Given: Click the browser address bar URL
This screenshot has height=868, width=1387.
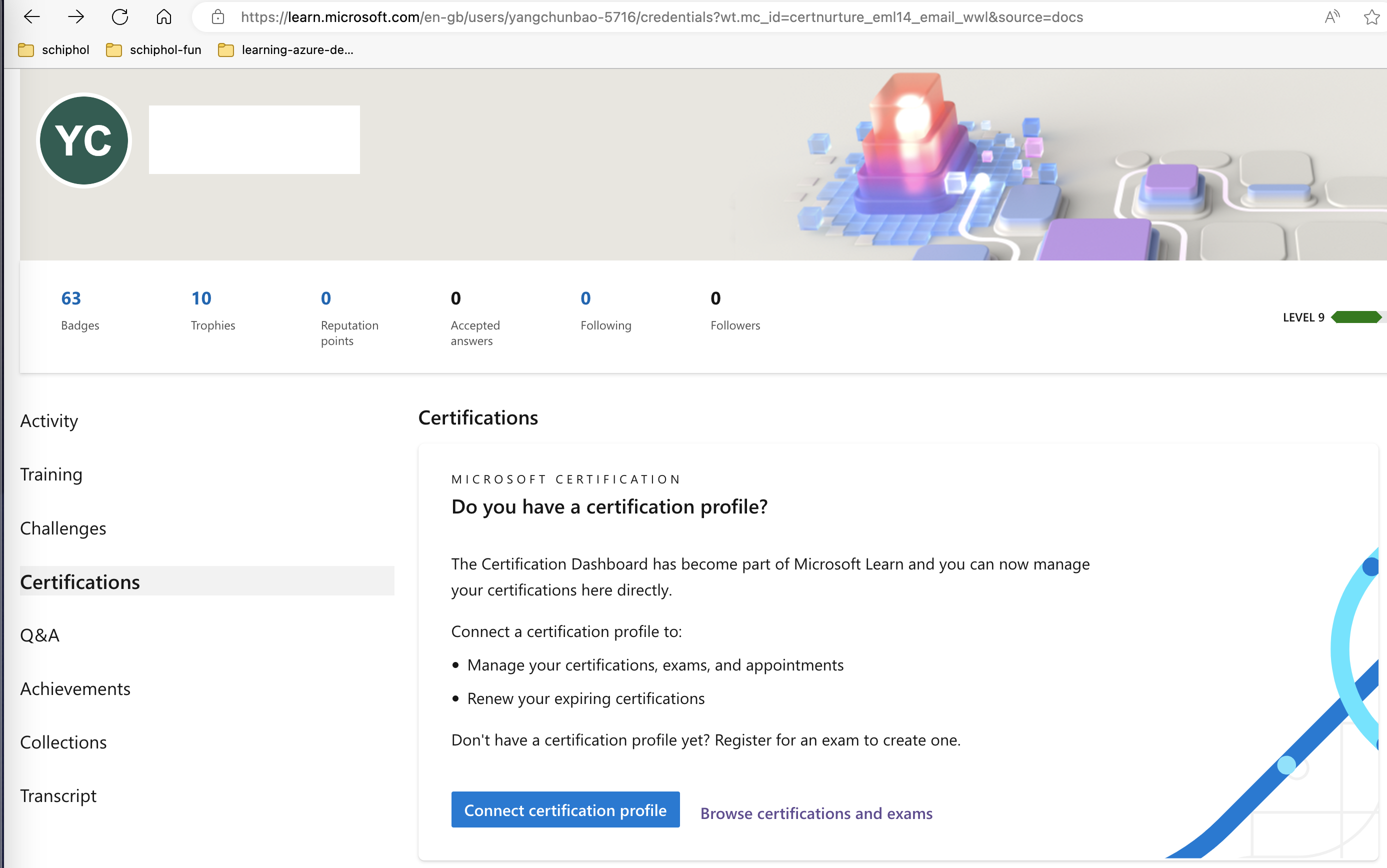Looking at the screenshot, I should click(661, 17).
